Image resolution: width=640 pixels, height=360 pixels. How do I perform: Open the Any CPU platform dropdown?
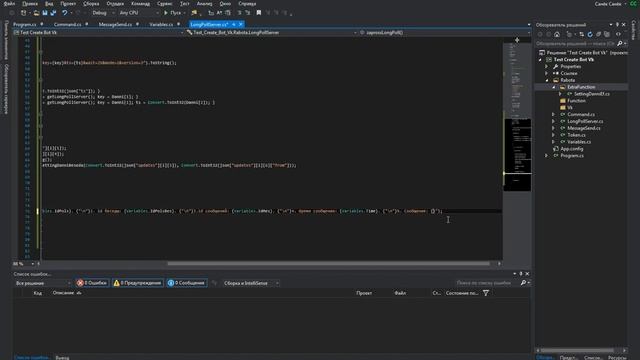139,13
